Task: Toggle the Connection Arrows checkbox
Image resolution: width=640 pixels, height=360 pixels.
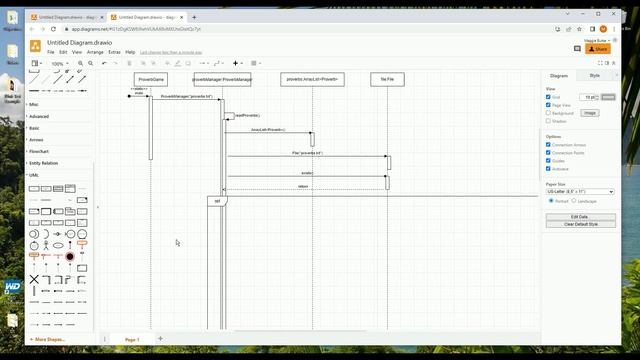Action: tap(548, 144)
